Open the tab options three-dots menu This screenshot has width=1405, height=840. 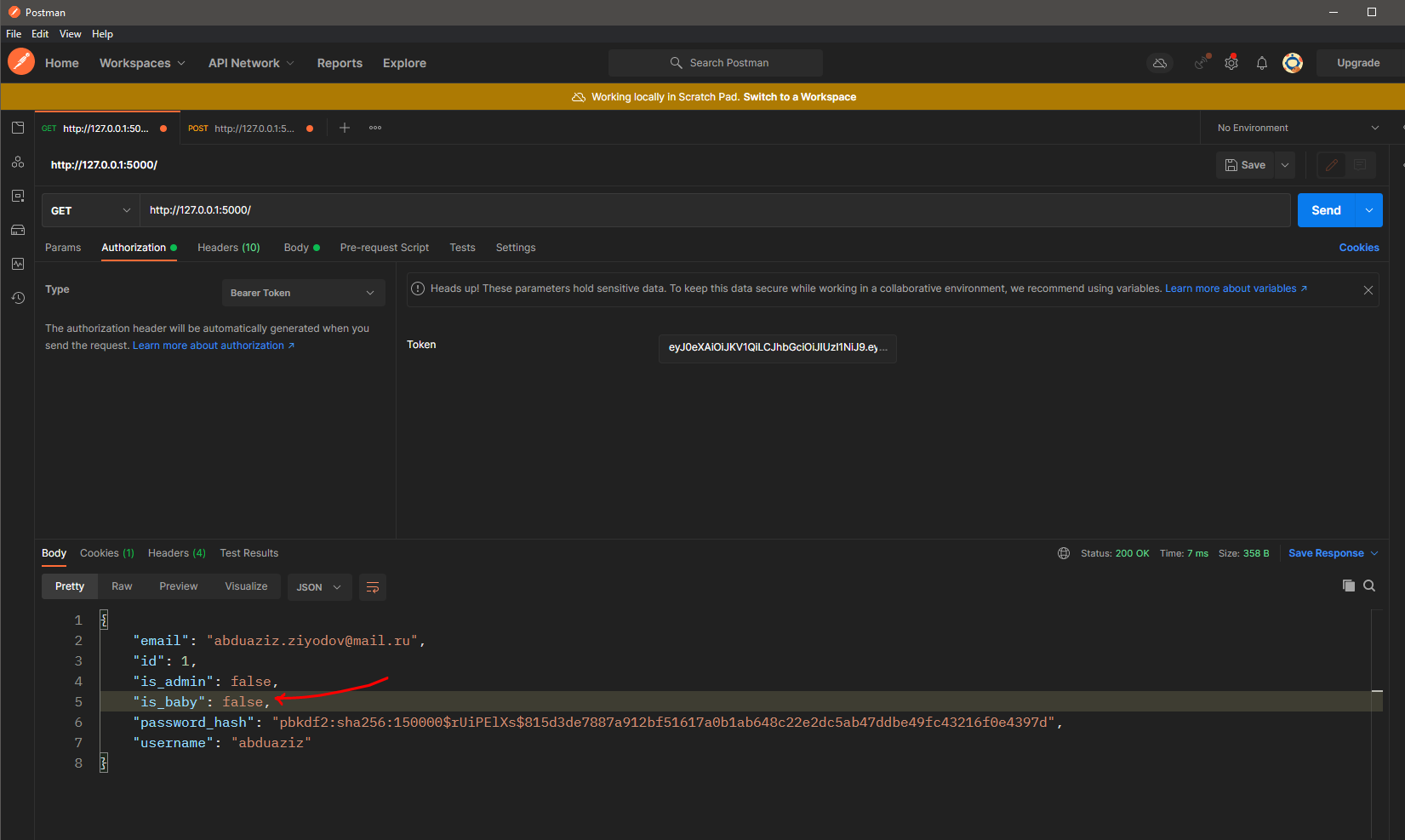tap(375, 128)
